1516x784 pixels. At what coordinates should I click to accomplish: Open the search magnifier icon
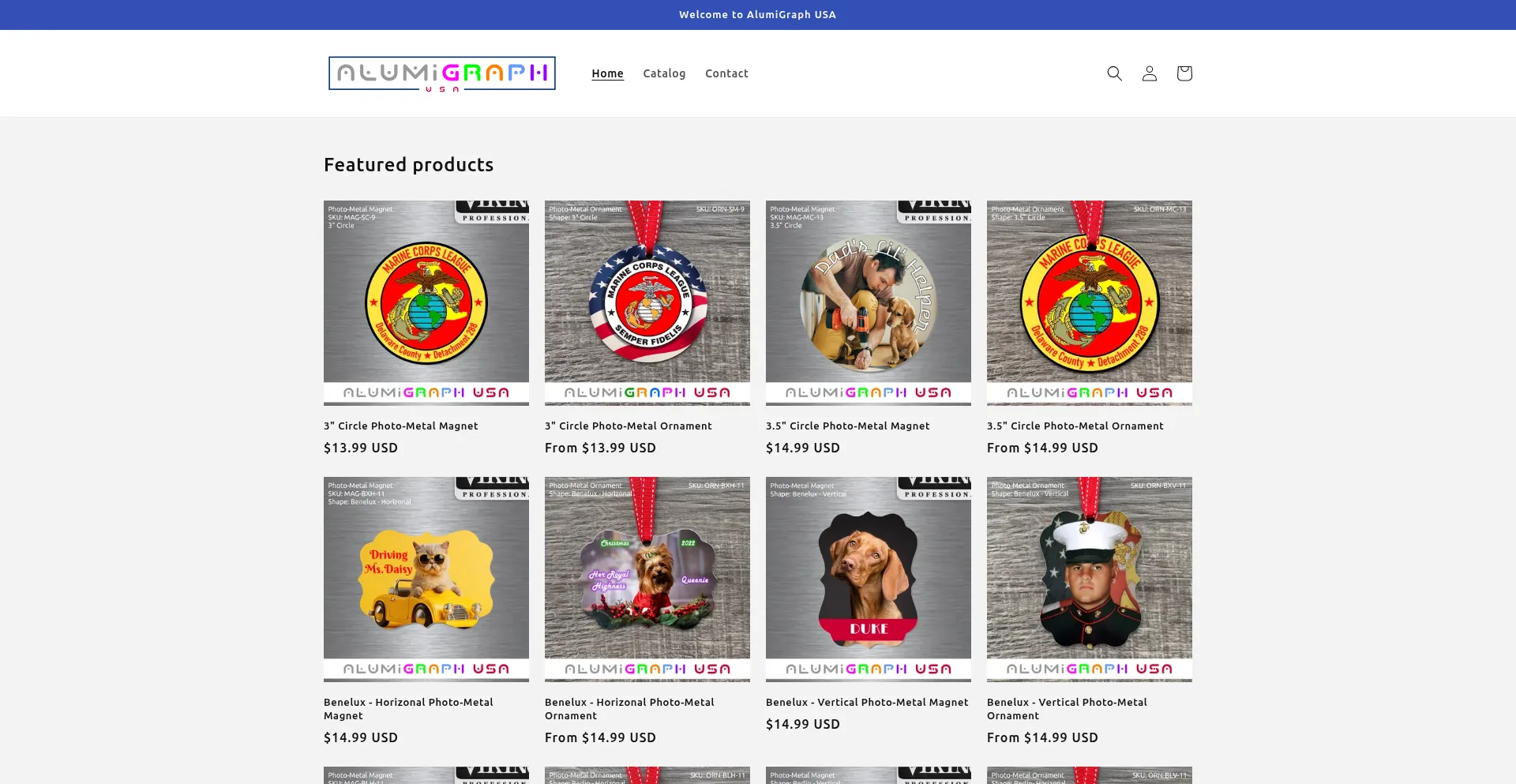(1114, 73)
